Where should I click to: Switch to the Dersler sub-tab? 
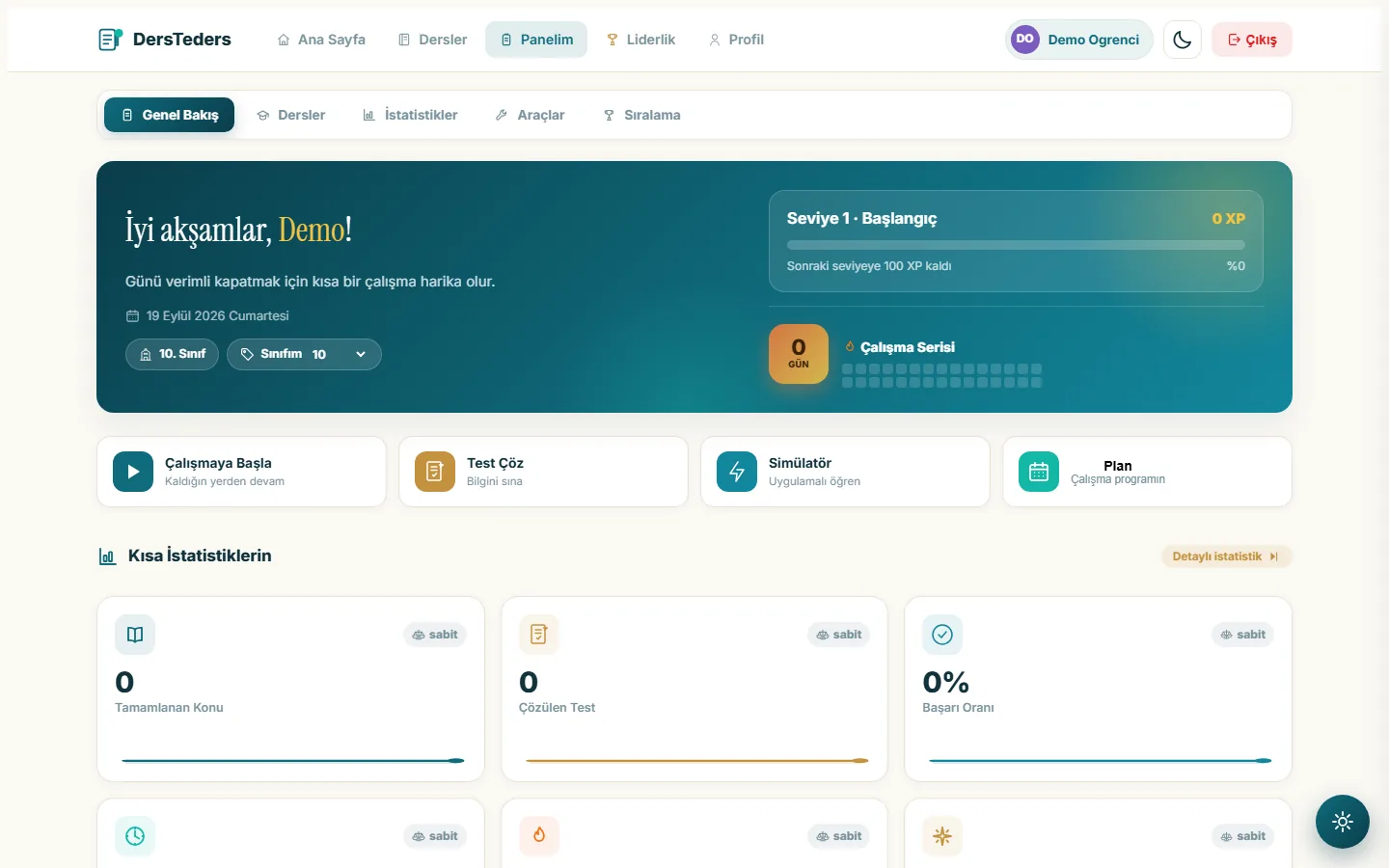(290, 115)
